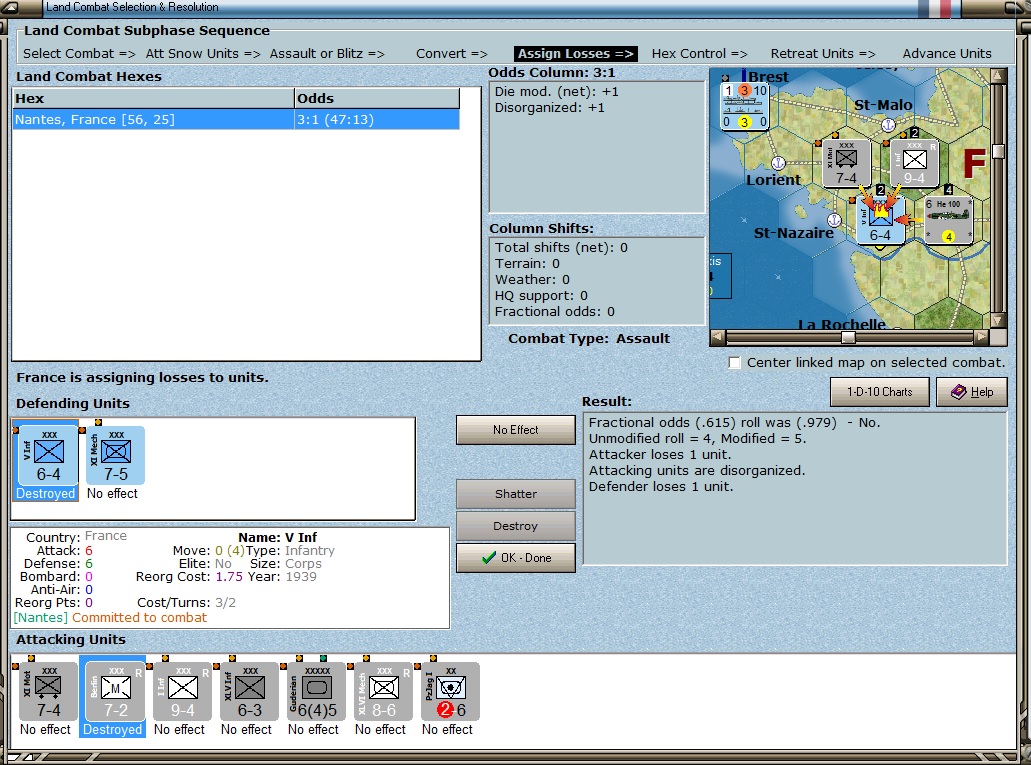Choose the Guderian HQ attacking unit
This screenshot has width=1031, height=765.
(316, 692)
